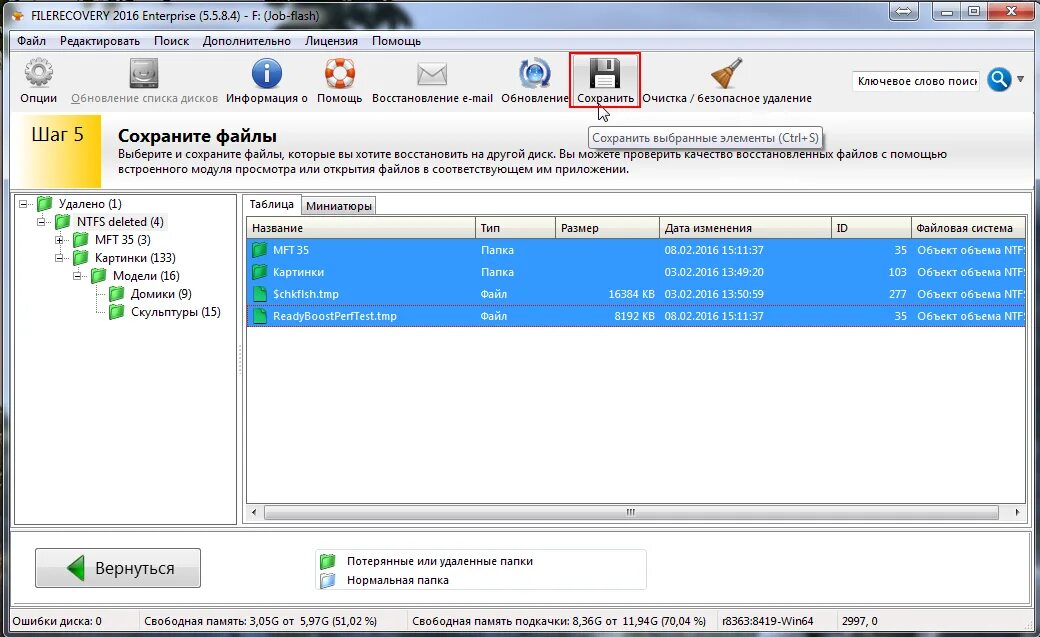Screen dimensions: 1040x637
Task: Click the Свободная память подкачки status entry
Action: click(x=558, y=621)
